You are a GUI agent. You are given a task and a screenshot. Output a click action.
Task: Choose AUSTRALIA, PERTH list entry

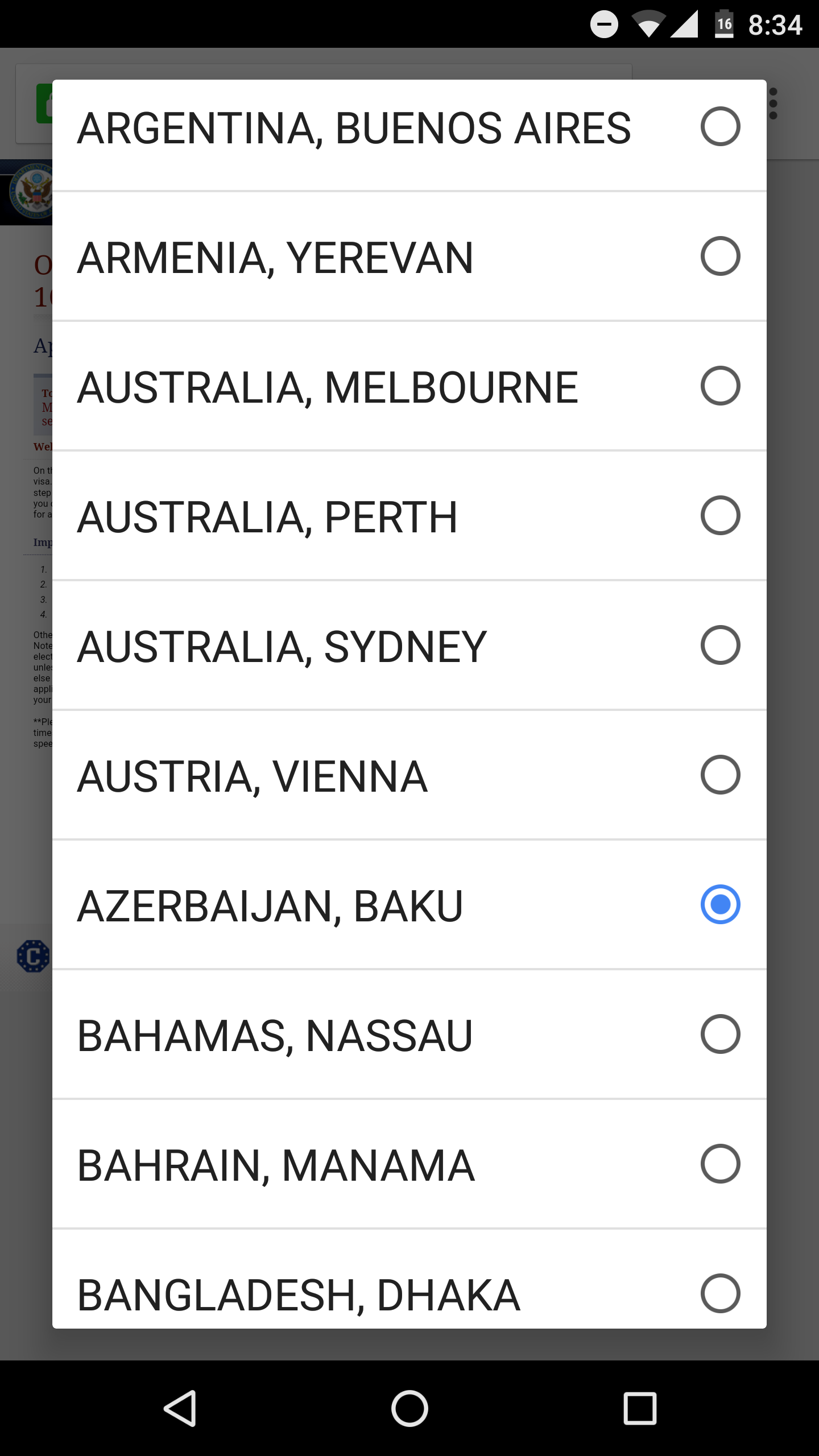[267, 516]
